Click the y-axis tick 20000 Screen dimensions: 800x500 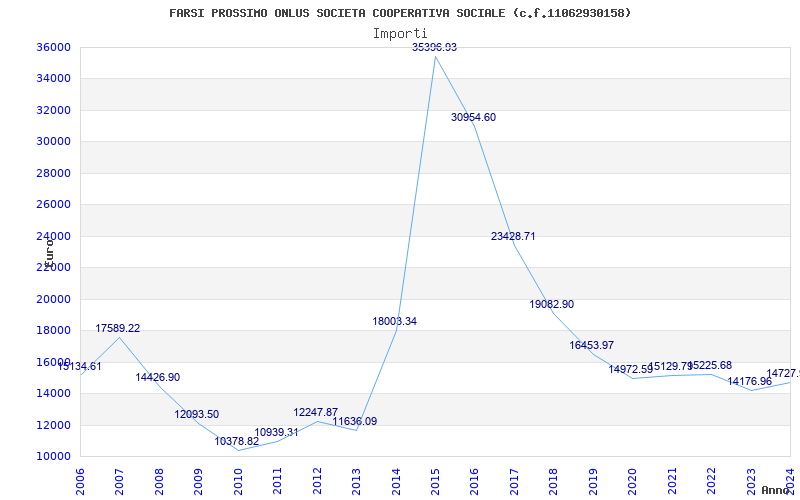pyautogui.click(x=53, y=299)
